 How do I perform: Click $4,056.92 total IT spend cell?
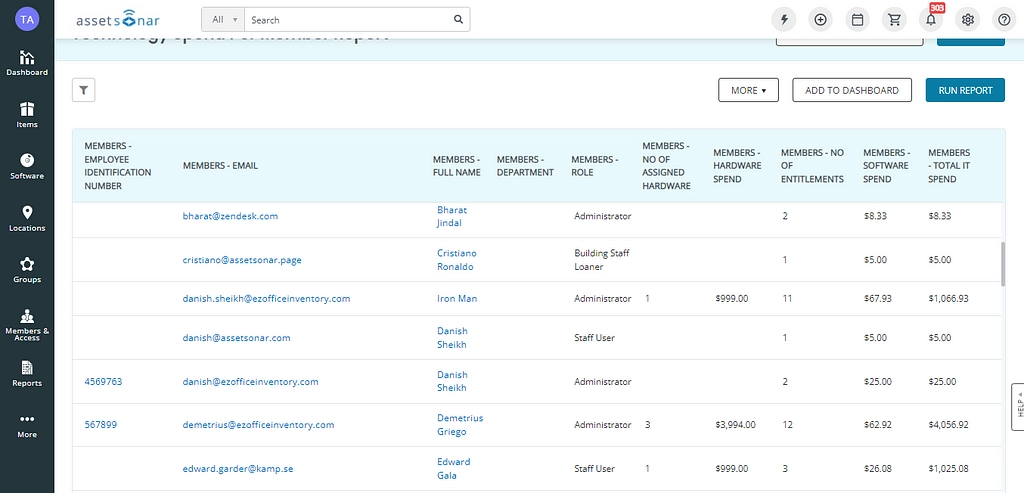point(948,425)
